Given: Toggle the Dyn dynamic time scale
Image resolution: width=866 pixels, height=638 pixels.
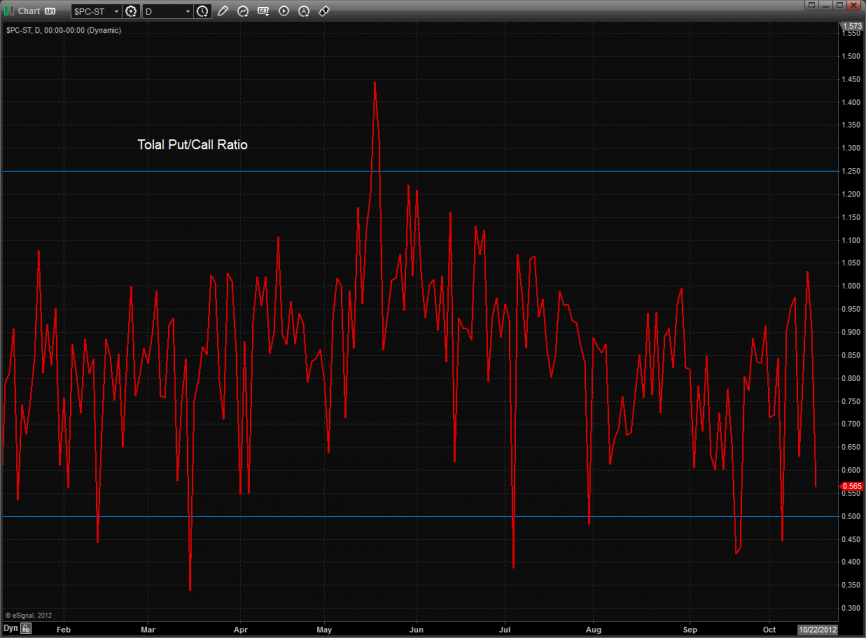Looking at the screenshot, I should (10, 630).
